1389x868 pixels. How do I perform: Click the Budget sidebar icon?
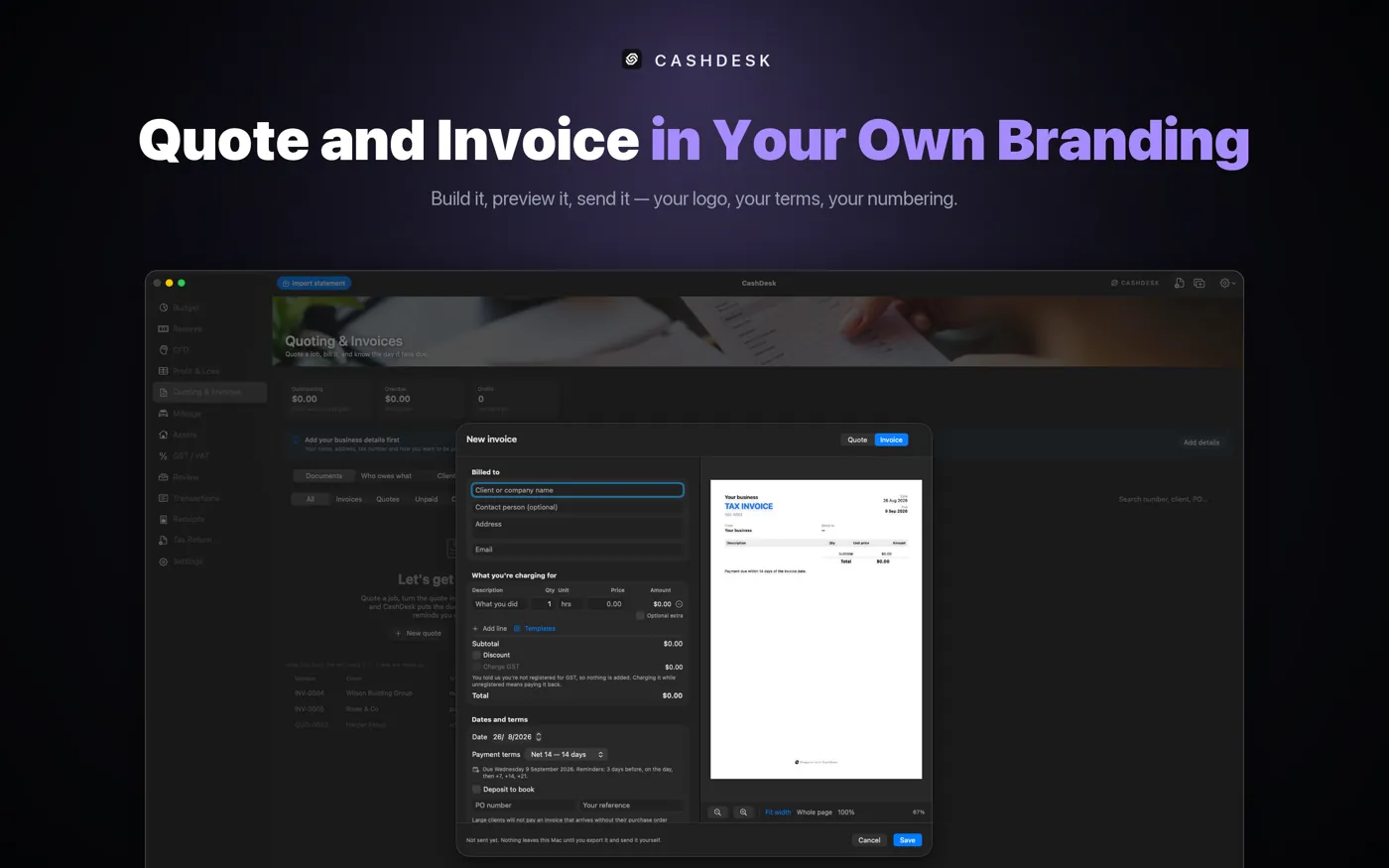(x=164, y=308)
